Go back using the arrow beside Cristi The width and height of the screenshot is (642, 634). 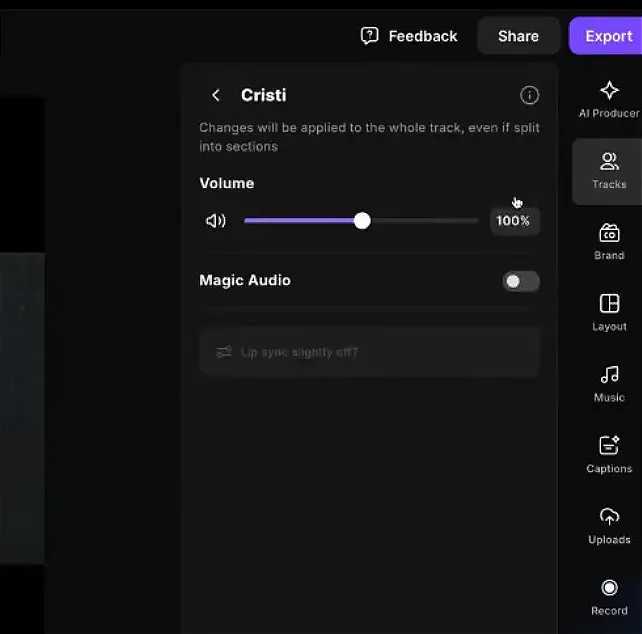pos(216,95)
